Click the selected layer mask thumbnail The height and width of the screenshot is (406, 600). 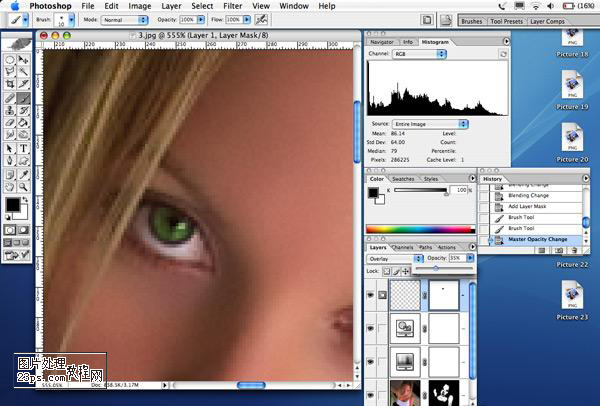444,295
